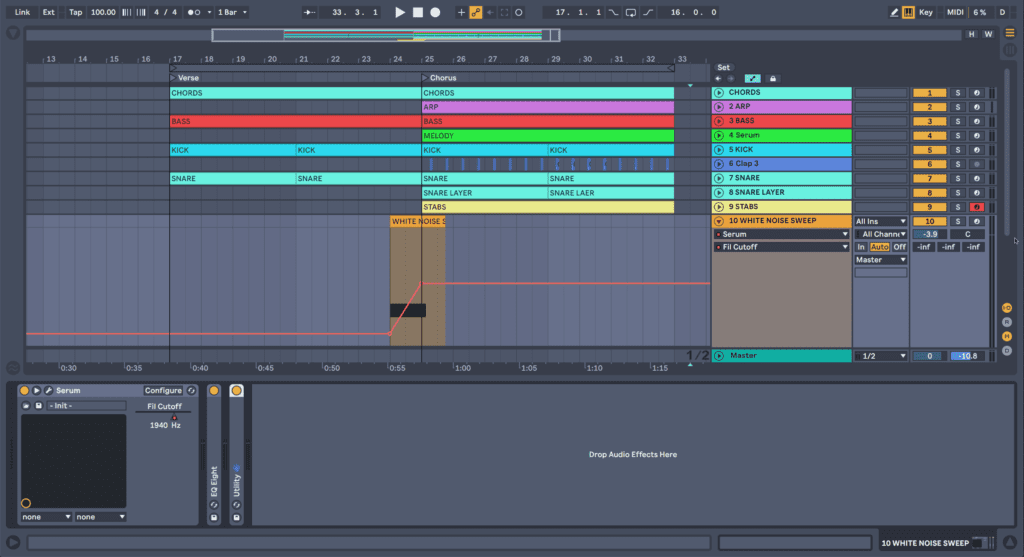1024x557 pixels.
Task: Solo the 5 KICK track
Action: pos(958,150)
